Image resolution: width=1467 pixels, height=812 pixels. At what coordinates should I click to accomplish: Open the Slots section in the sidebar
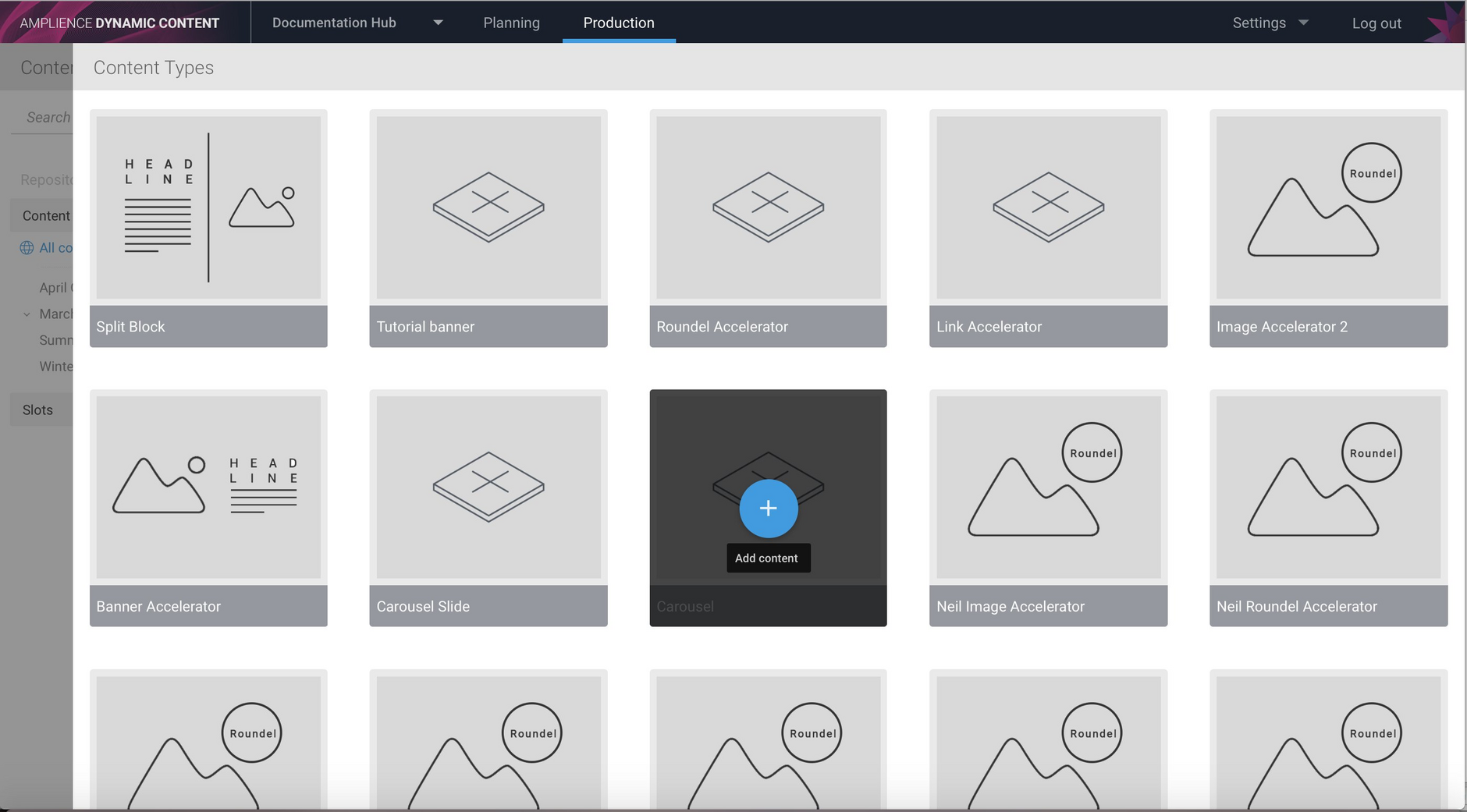[42, 410]
